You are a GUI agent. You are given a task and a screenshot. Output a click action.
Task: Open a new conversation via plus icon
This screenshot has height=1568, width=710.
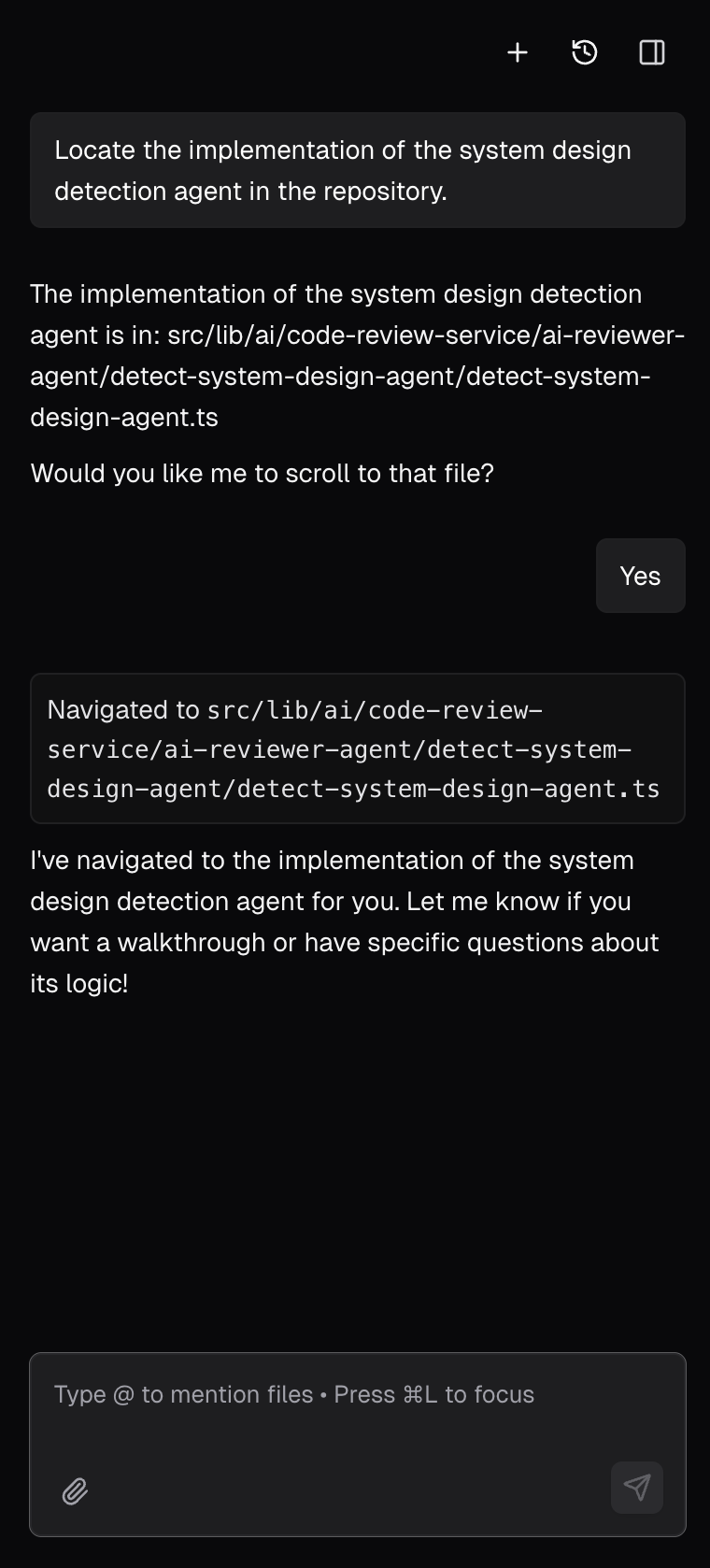point(517,53)
